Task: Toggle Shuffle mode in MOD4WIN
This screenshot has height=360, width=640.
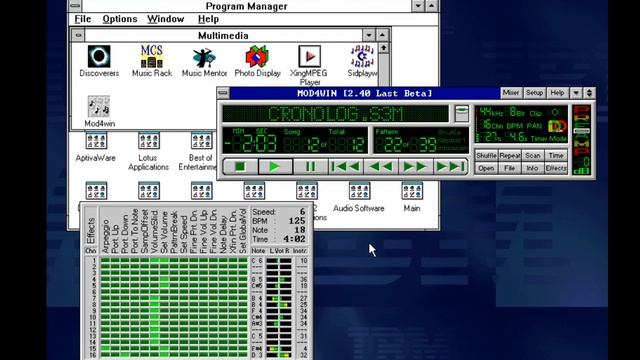Action: 486,156
